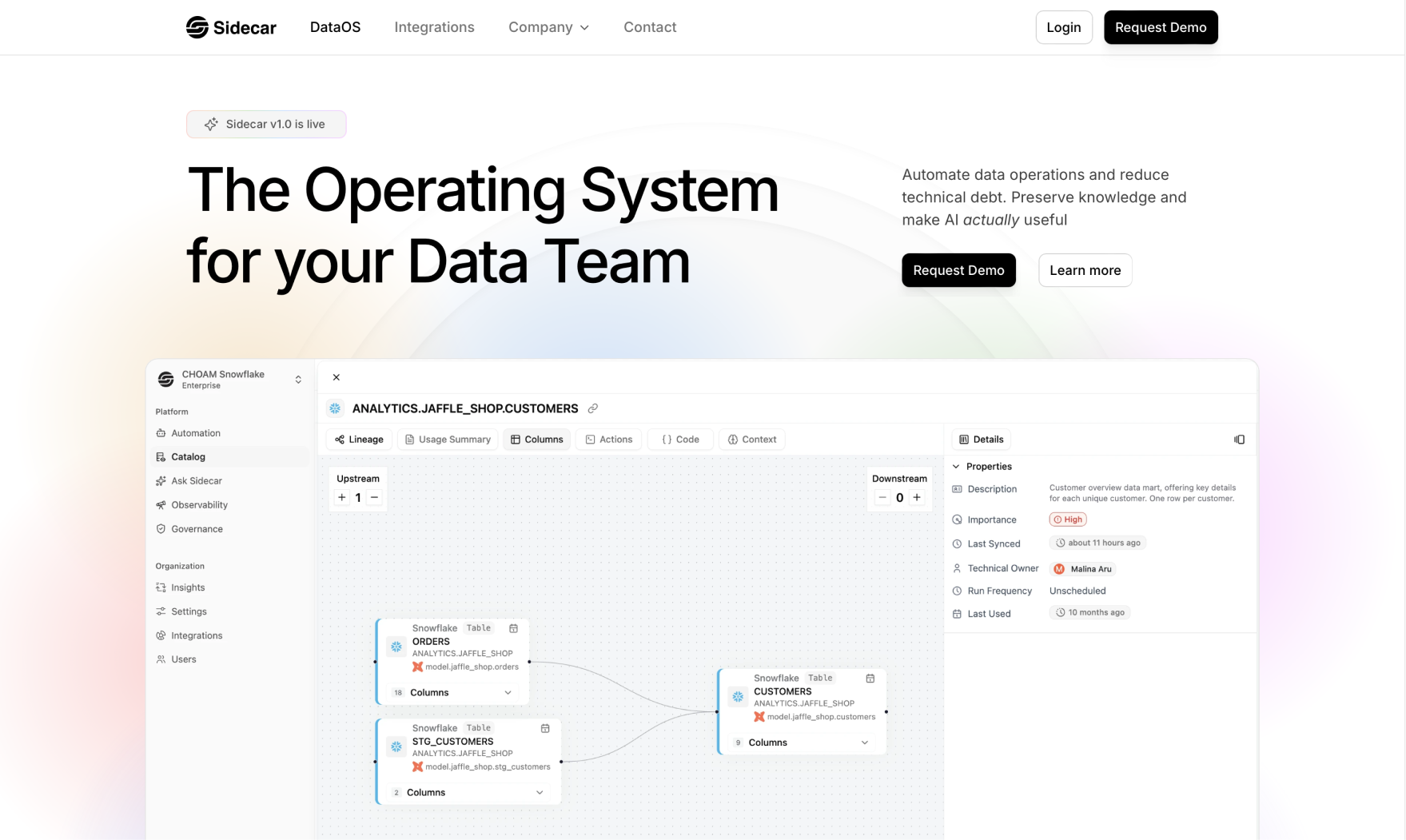This screenshot has width=1406, height=840.
Task: Click the calendar icon on the STG_CUSTOMERS node
Action: click(545, 728)
